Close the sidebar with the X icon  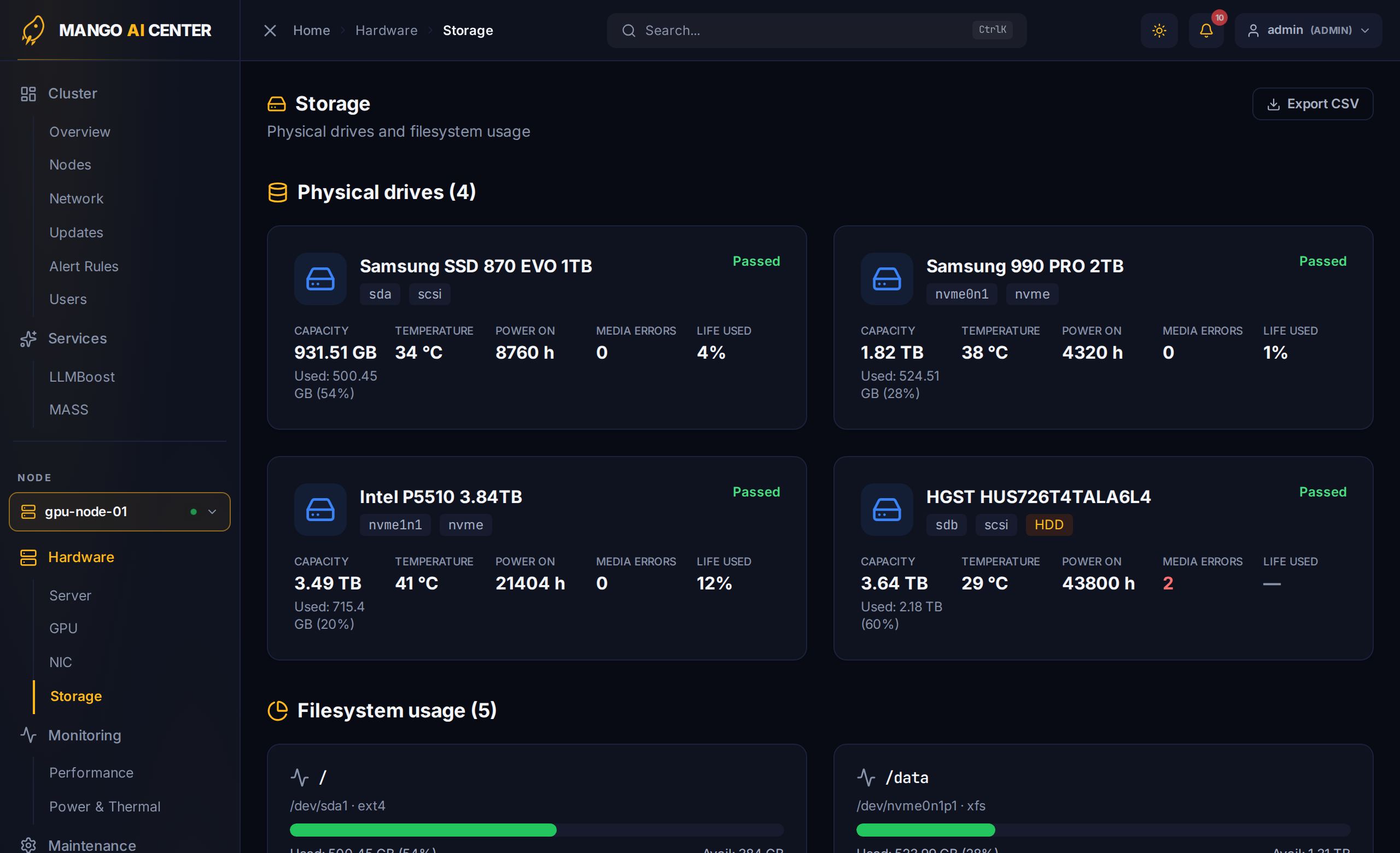point(270,31)
